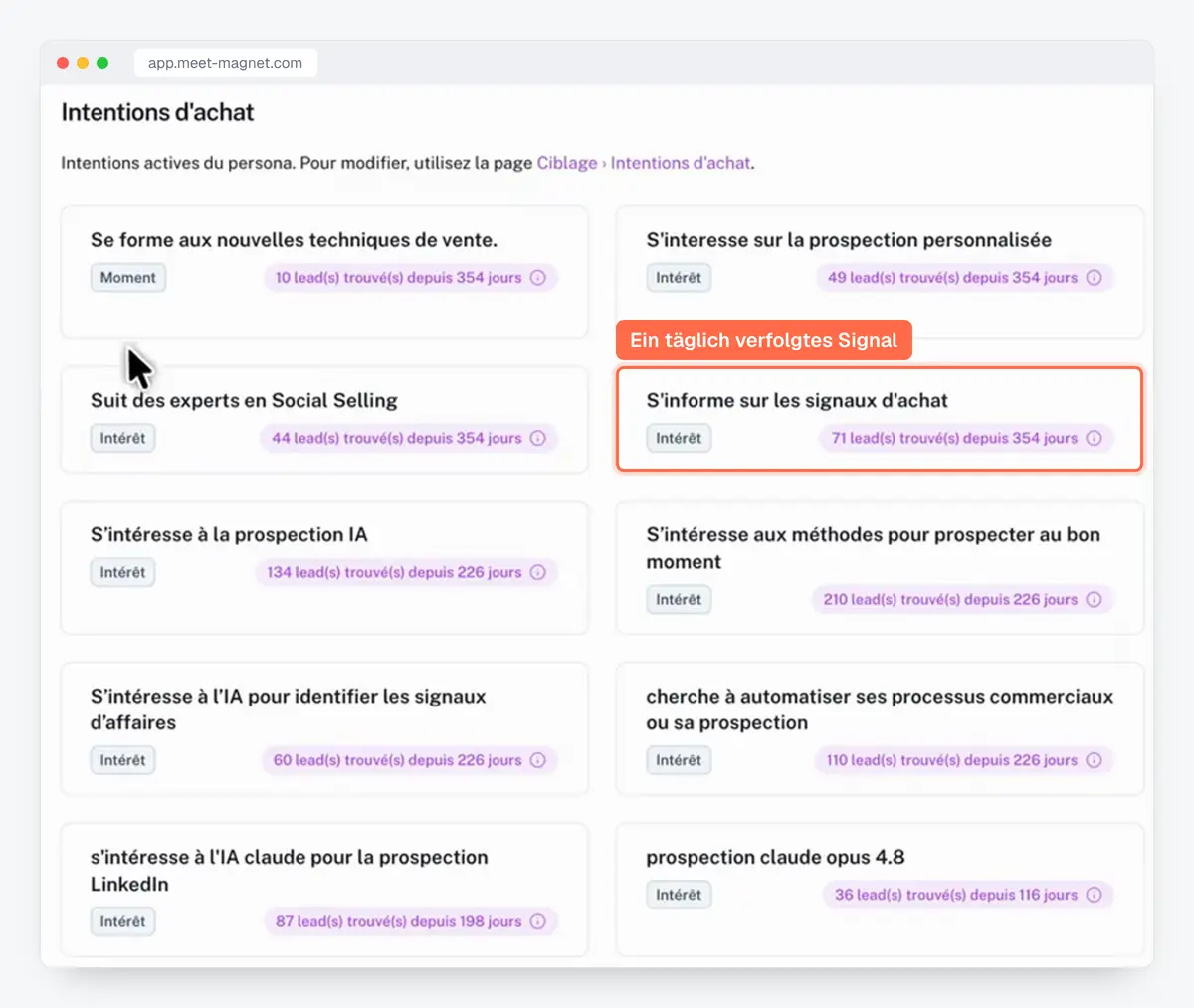Image resolution: width=1194 pixels, height=1008 pixels.
Task: Click info icon on the 110 lead(s) badge
Action: point(1094,760)
